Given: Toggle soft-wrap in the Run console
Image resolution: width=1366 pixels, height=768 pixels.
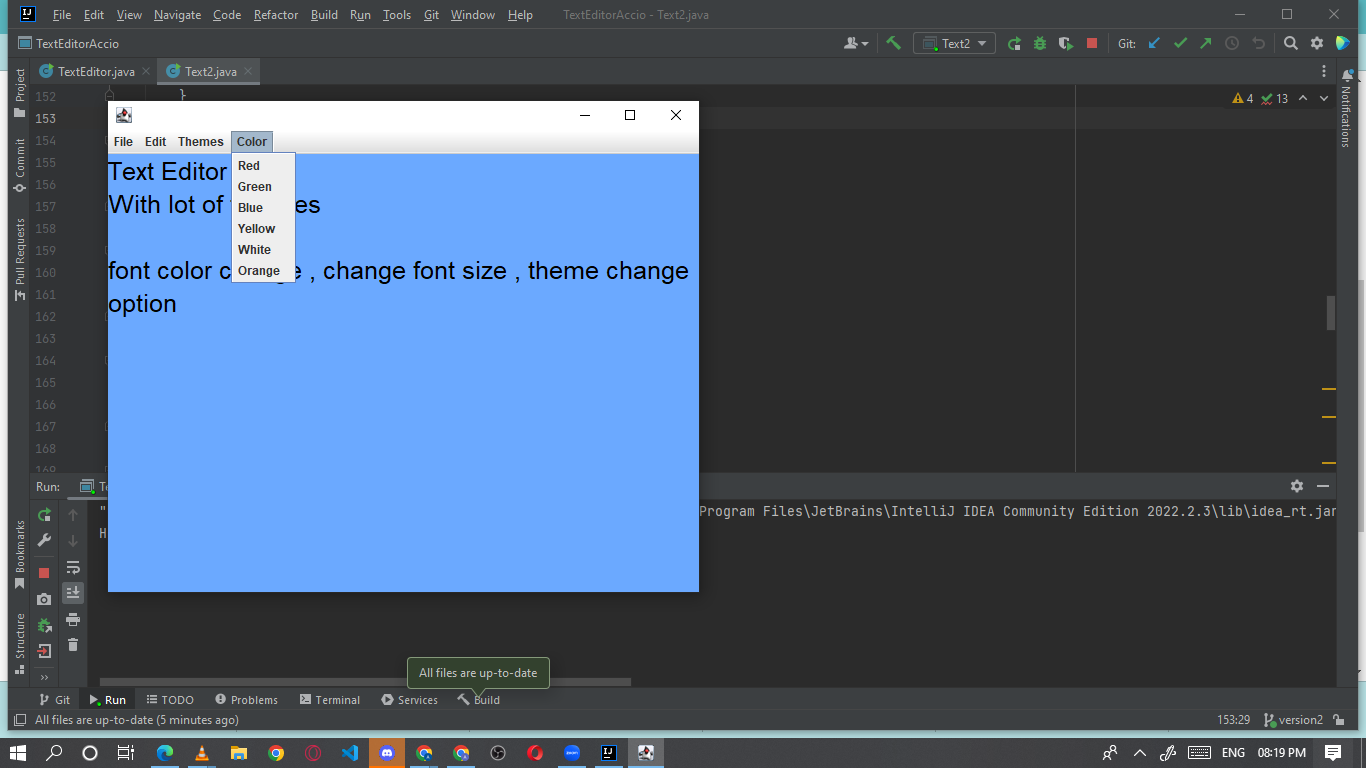Looking at the screenshot, I should (x=72, y=565).
